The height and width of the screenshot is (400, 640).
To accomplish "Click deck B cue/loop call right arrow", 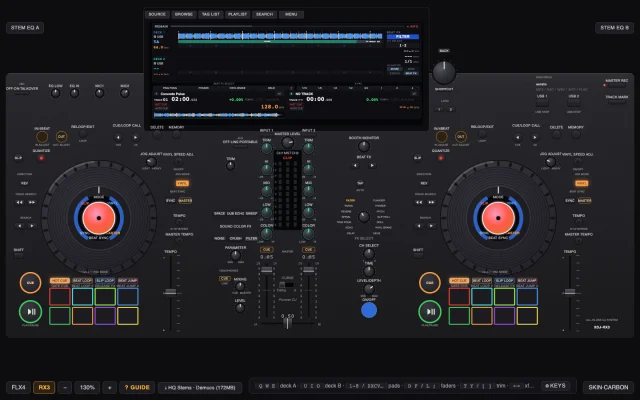I will 535,138.
